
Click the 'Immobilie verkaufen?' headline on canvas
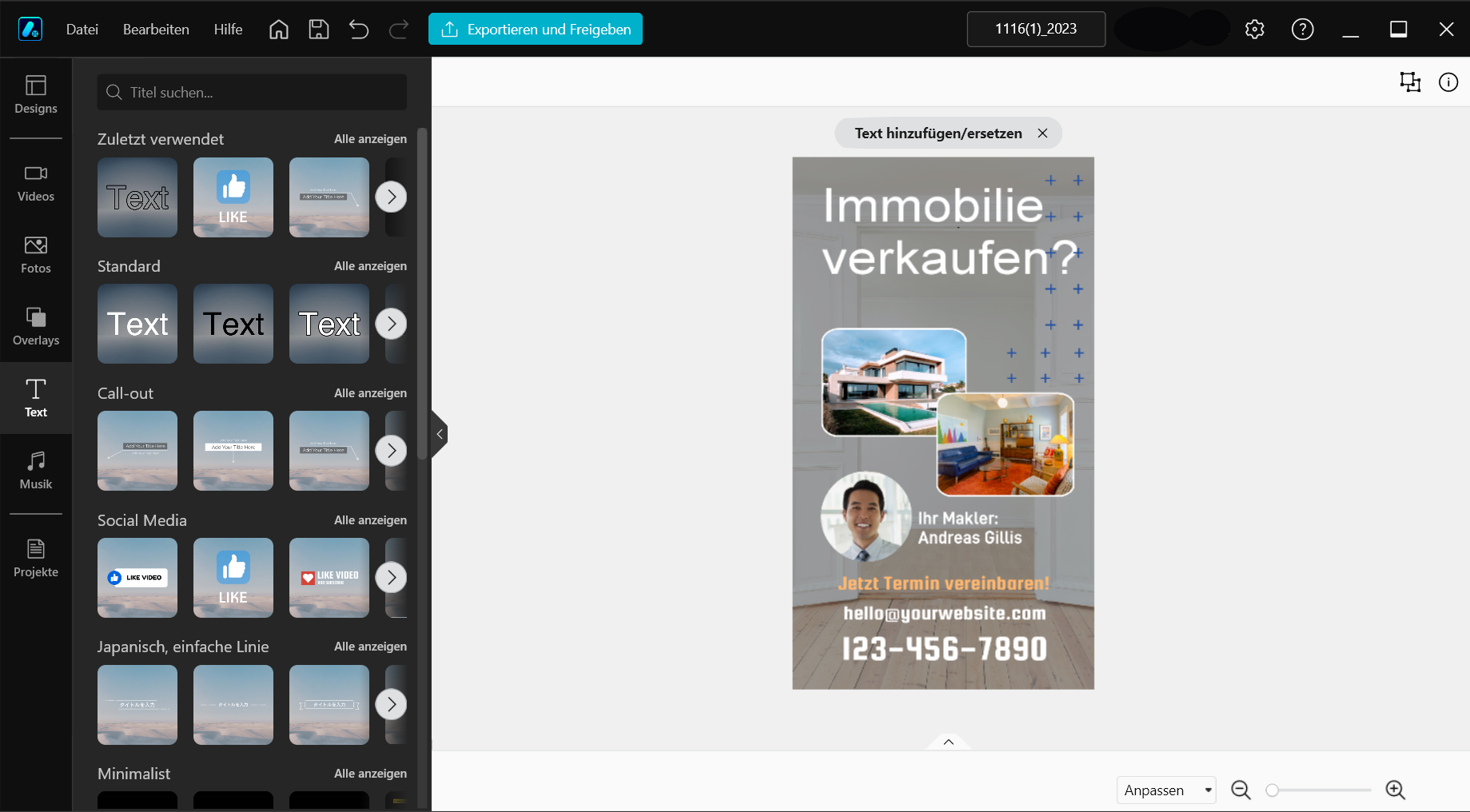pos(949,231)
